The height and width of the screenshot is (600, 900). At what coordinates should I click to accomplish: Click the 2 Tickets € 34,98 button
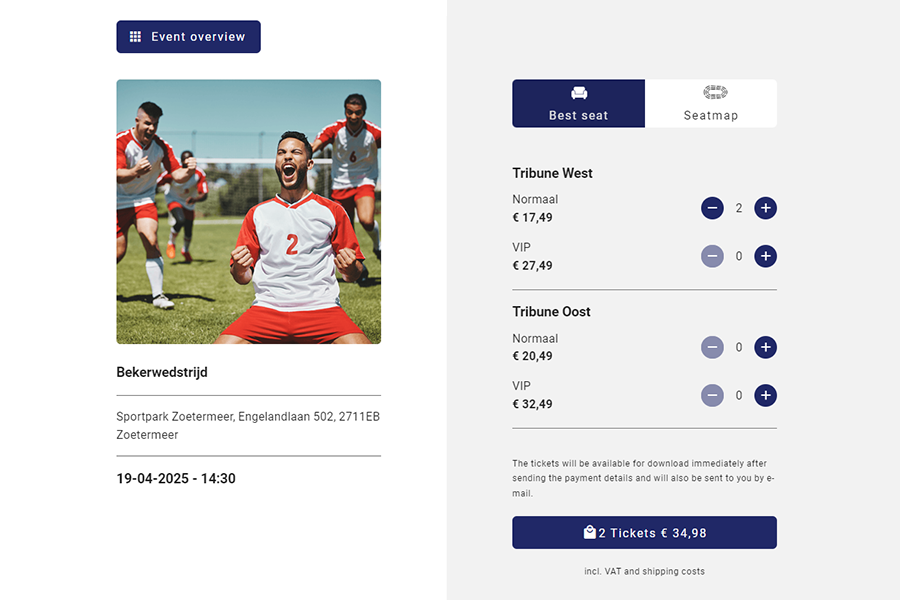(644, 533)
